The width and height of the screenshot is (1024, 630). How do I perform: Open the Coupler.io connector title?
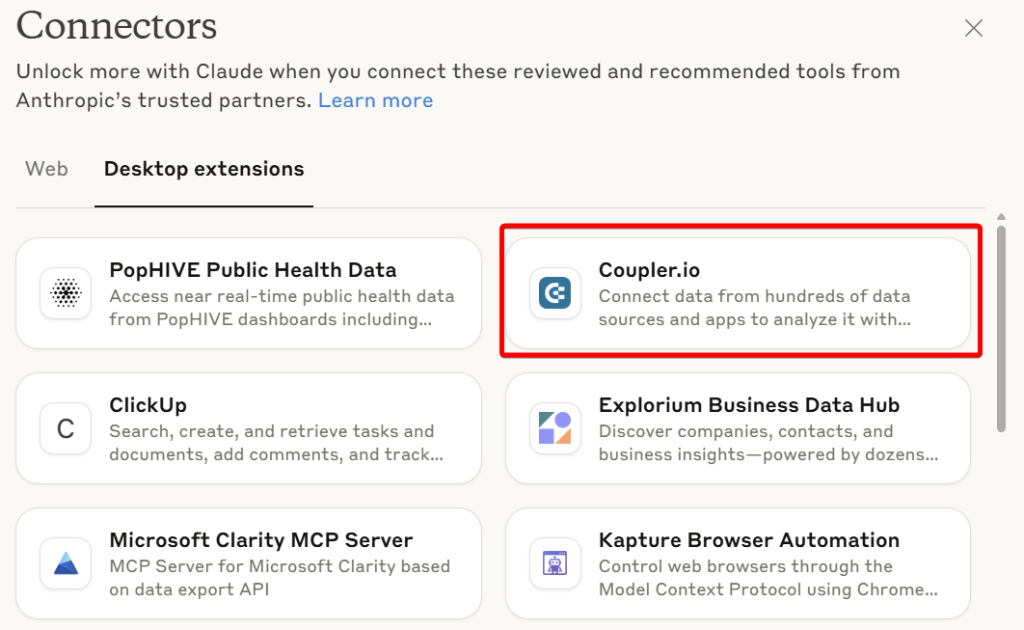coord(649,270)
